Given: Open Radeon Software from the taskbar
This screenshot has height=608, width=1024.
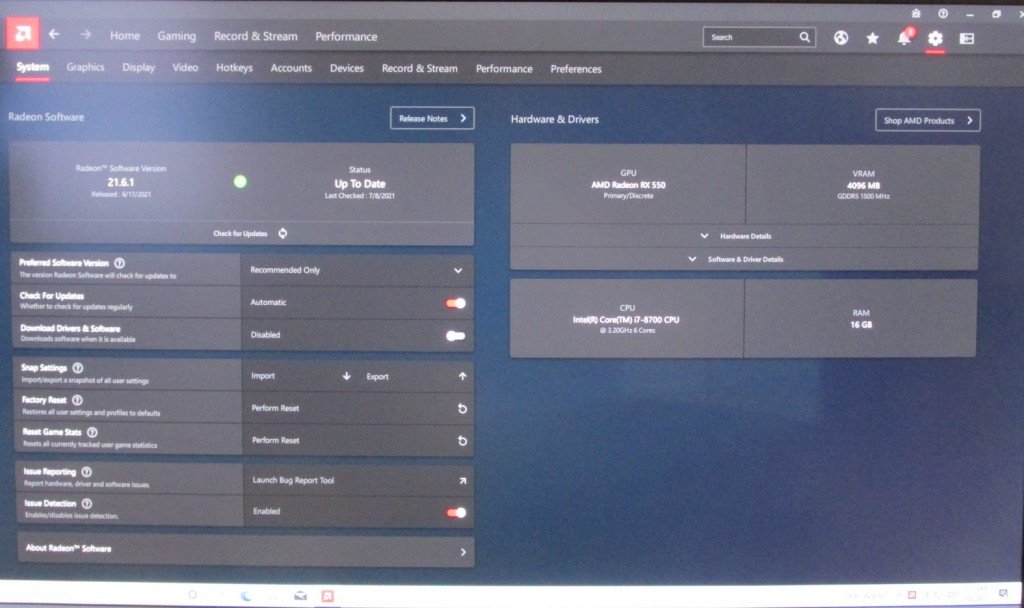Looking at the screenshot, I should tap(328, 596).
